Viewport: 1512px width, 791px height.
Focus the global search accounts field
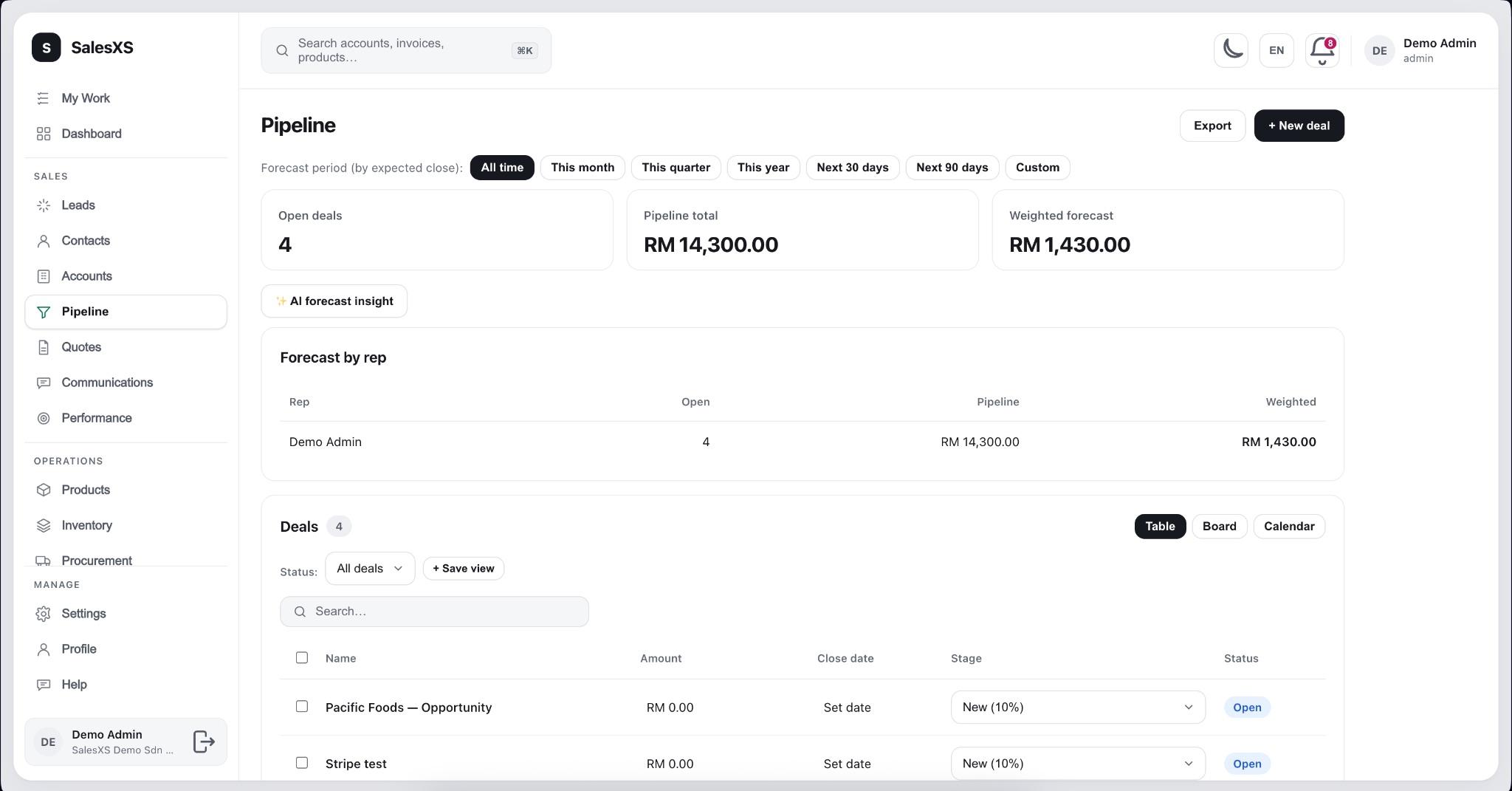406,50
